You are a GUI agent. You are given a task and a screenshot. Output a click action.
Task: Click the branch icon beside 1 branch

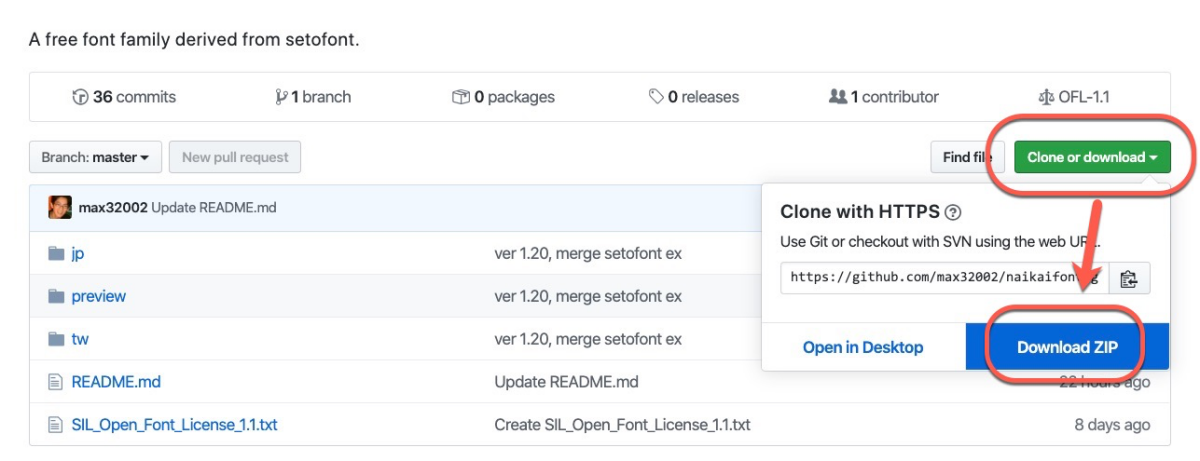(281, 97)
